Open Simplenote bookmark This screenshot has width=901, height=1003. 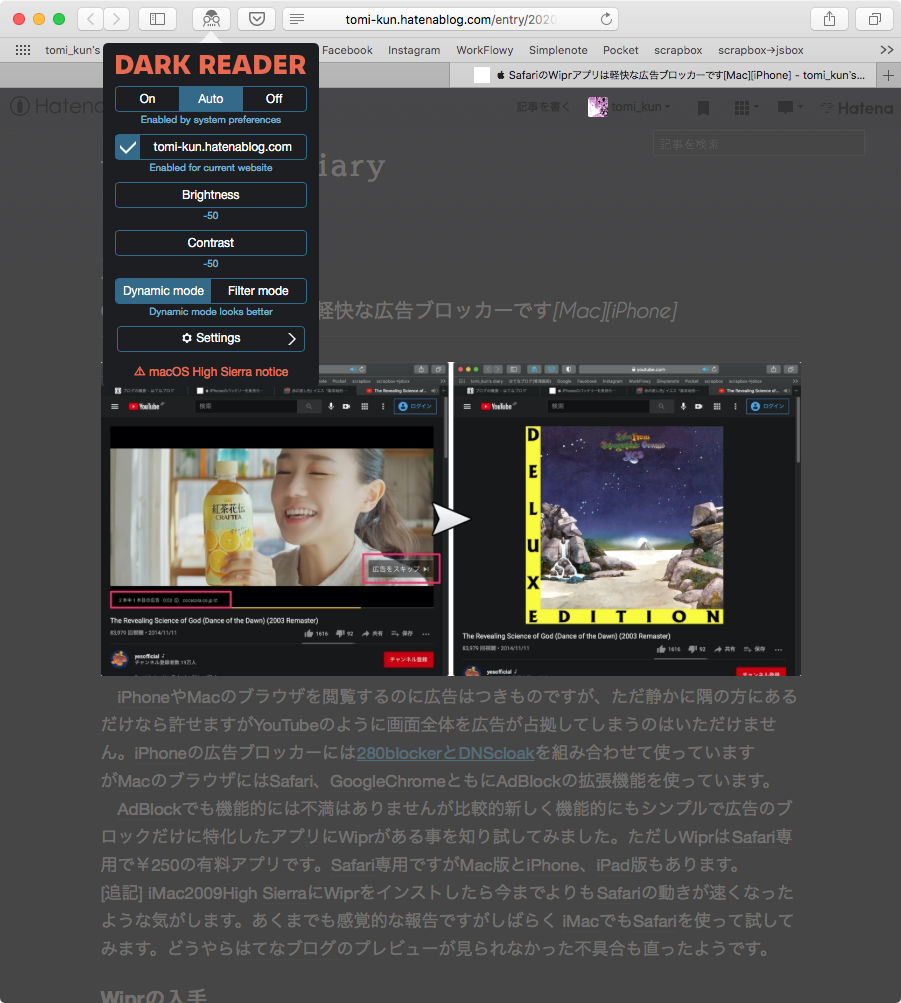pyautogui.click(x=558, y=50)
